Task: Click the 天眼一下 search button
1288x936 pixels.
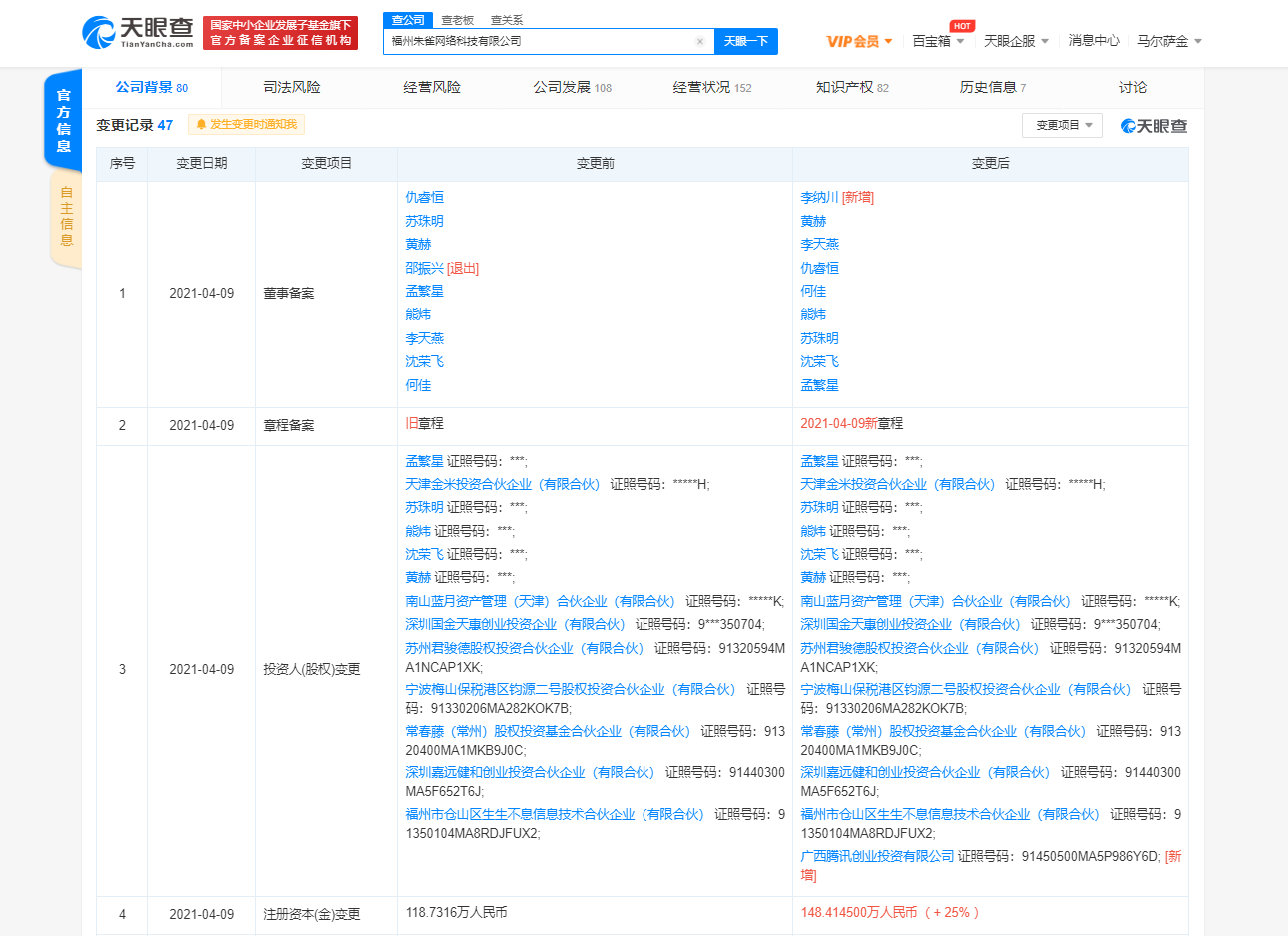Action: pos(746,41)
